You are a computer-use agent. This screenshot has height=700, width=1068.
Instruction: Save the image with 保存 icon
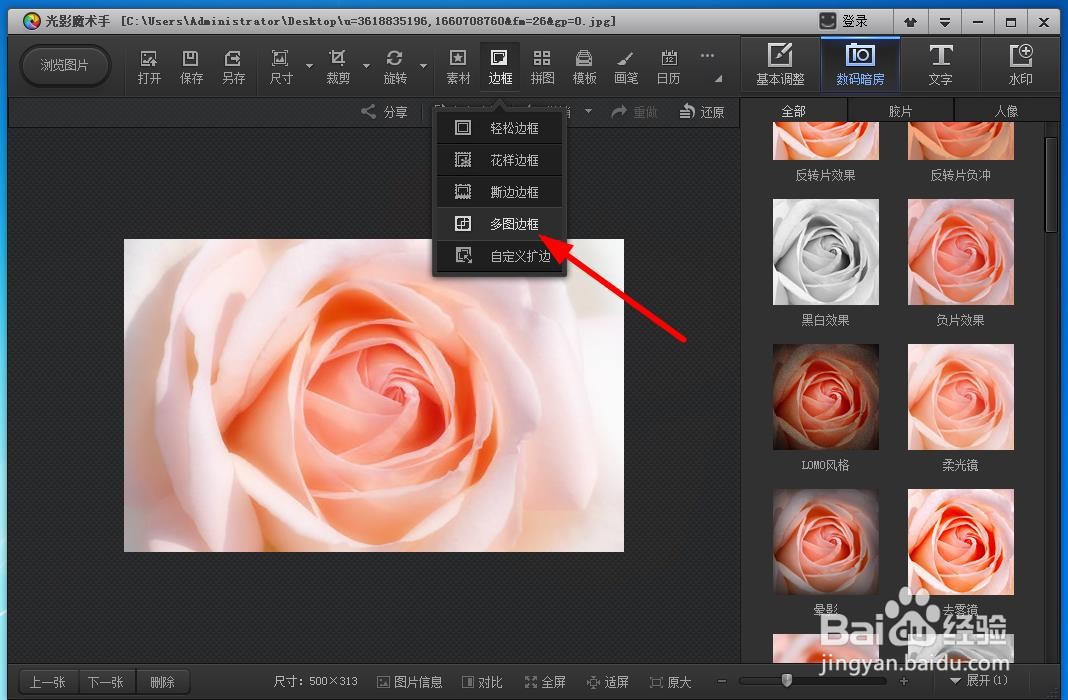[191, 67]
